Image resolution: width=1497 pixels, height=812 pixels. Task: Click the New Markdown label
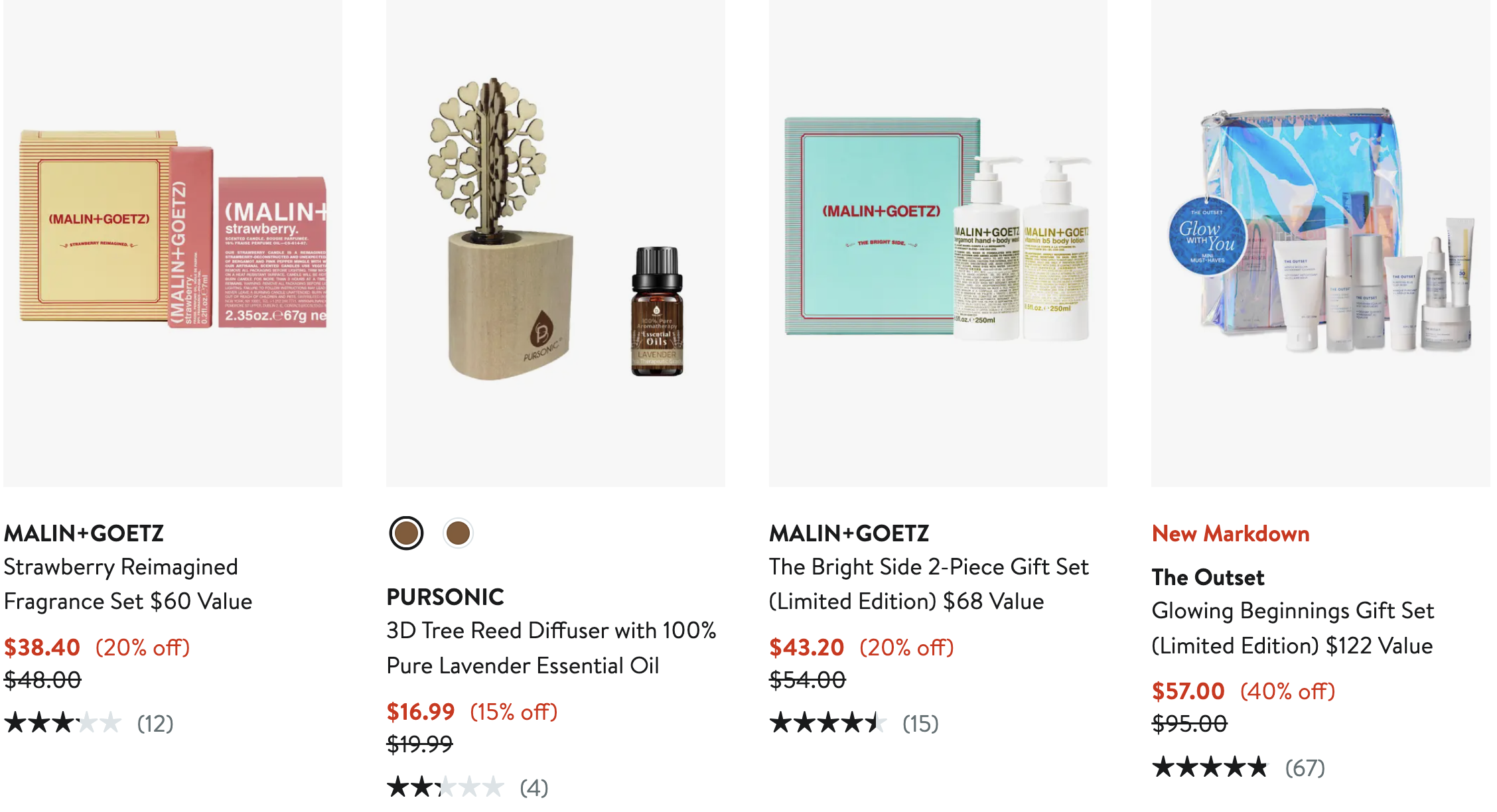(1231, 533)
